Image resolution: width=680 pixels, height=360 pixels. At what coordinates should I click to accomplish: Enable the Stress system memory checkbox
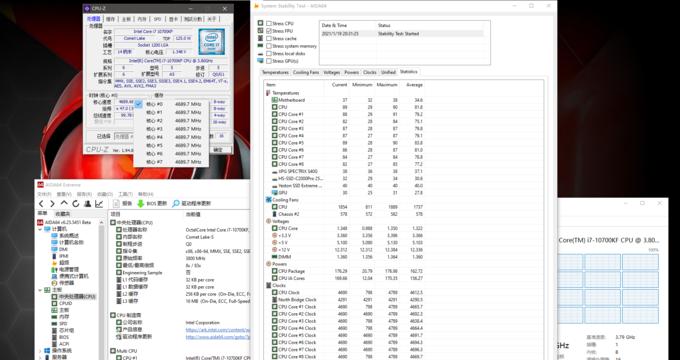[269, 46]
